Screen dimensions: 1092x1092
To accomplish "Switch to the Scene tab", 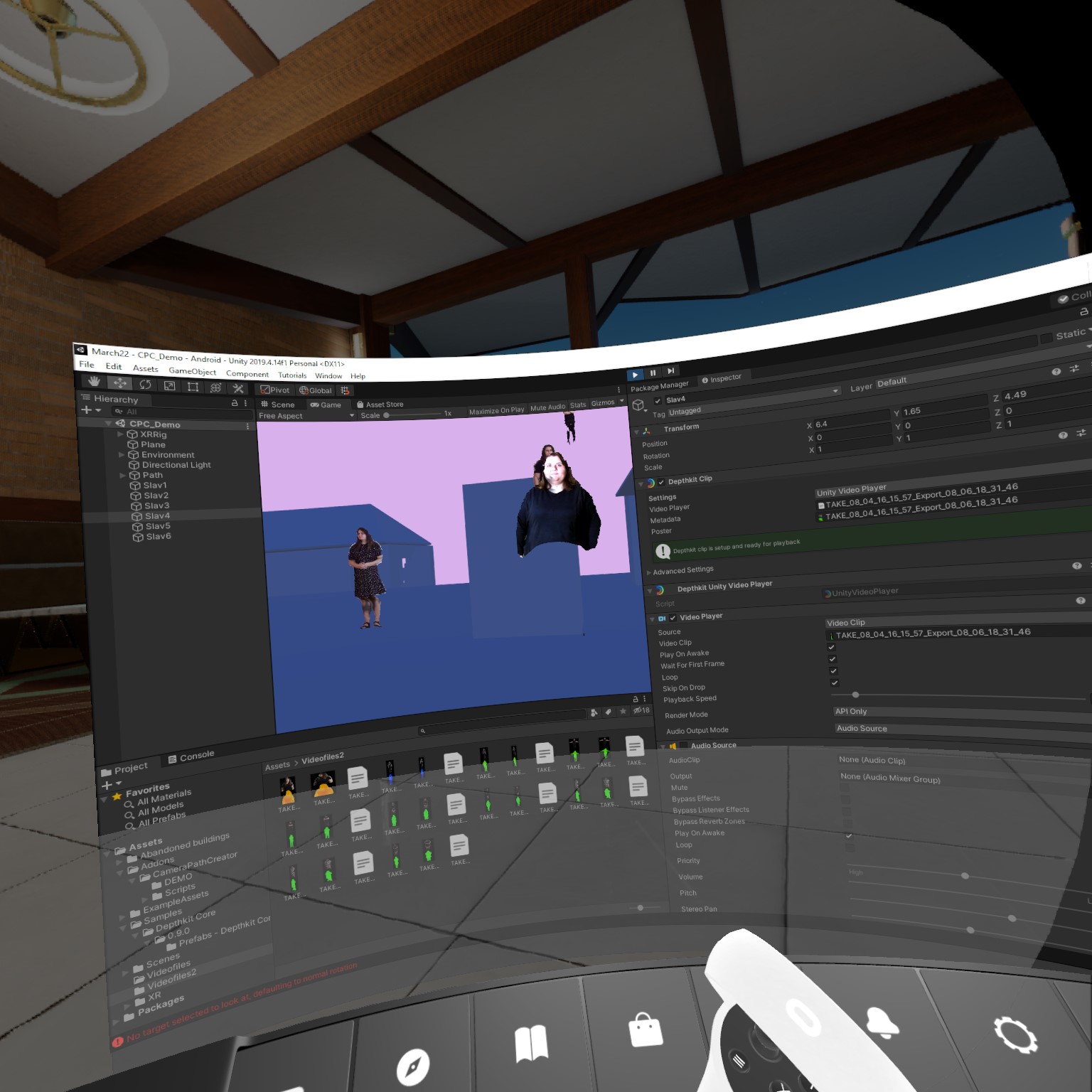I will (278, 404).
